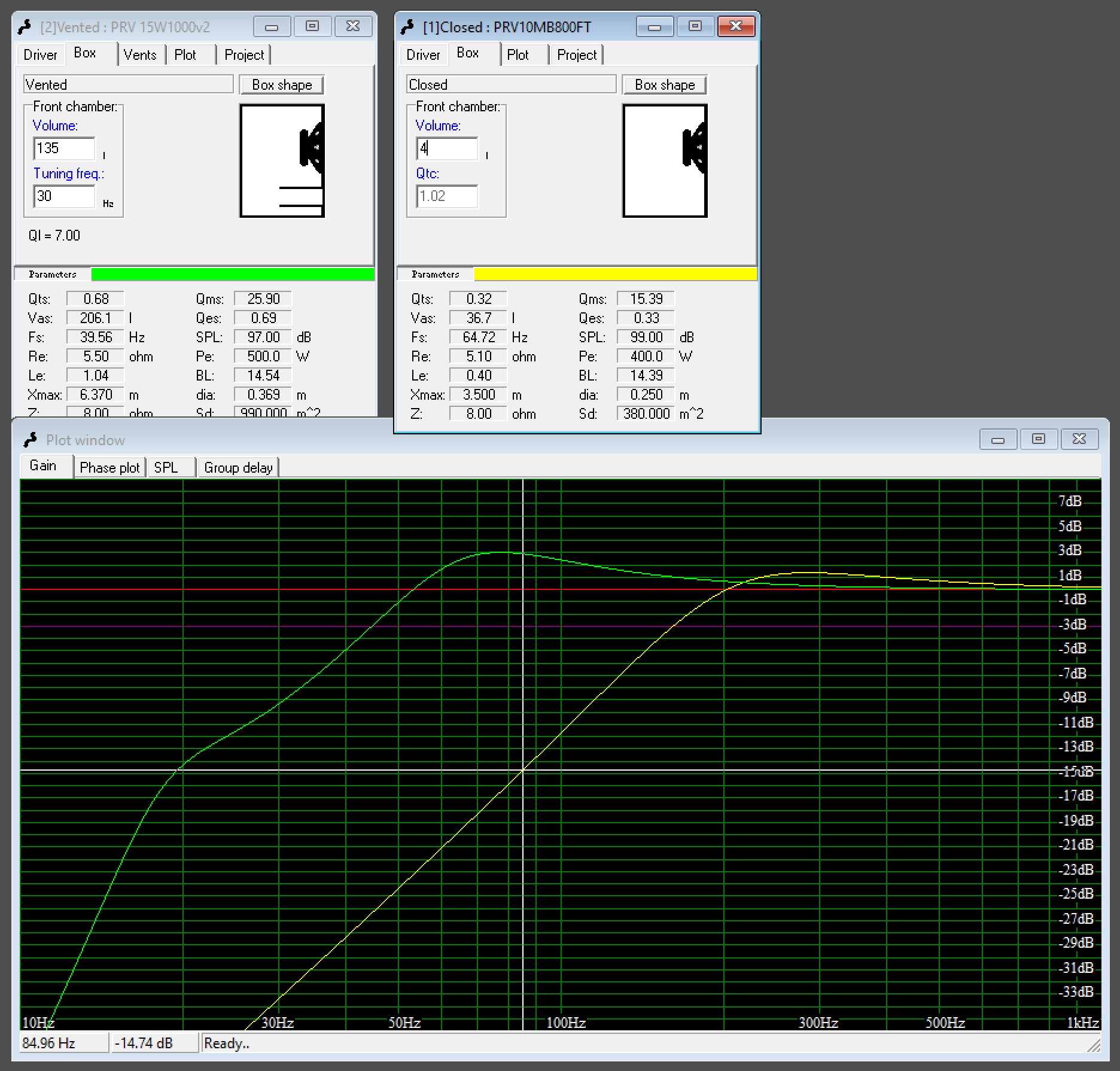
Task: Click the yellow Parameters status bar
Action: (616, 274)
